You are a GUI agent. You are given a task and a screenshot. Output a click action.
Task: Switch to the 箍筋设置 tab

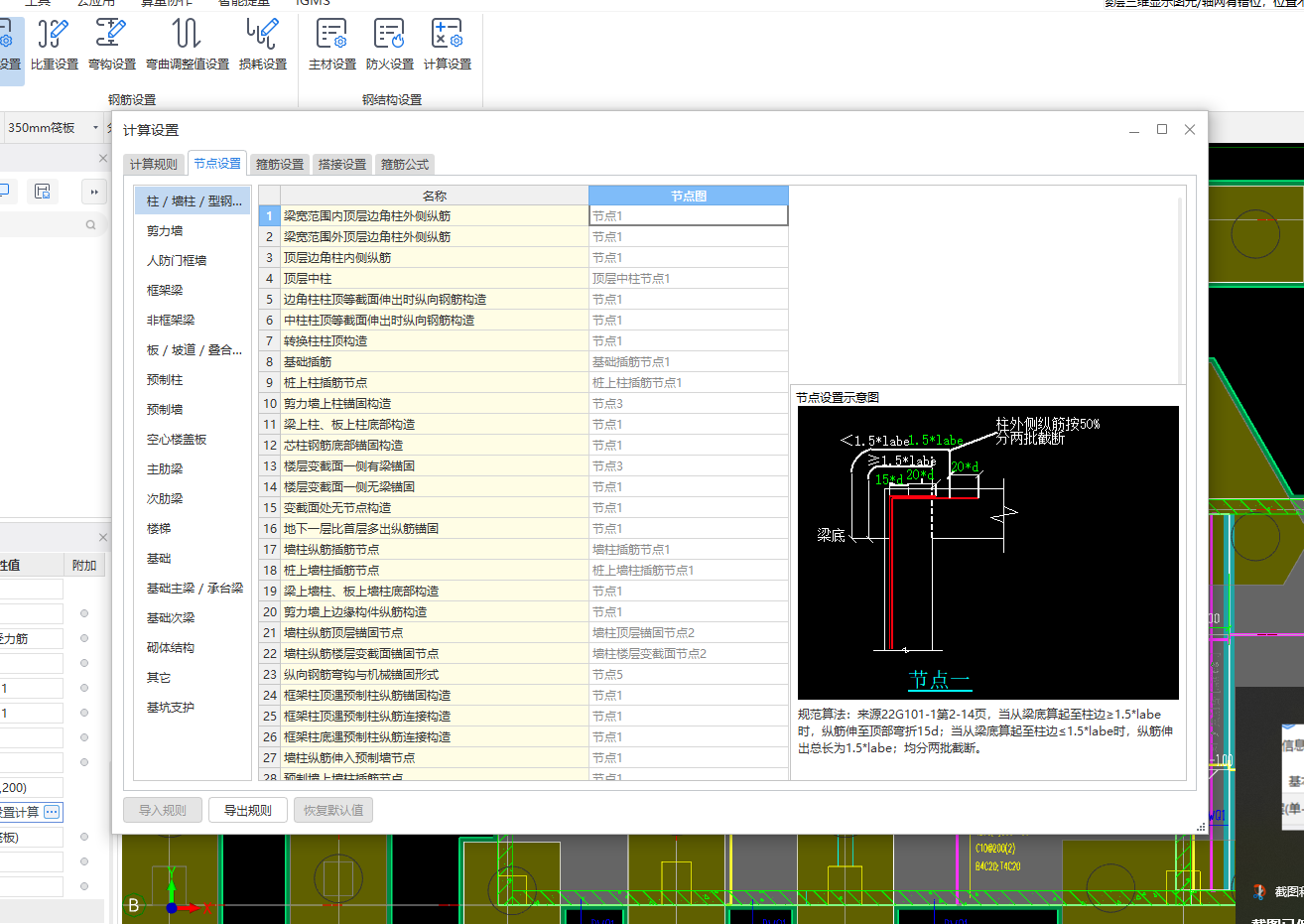coord(280,165)
